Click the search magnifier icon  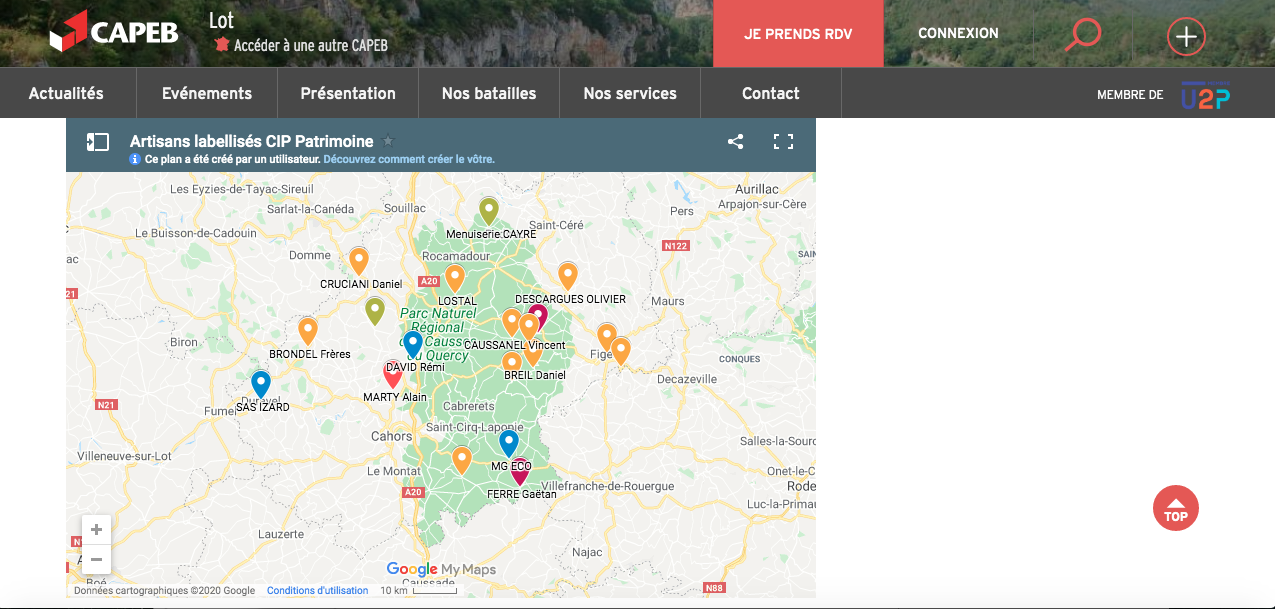1082,34
